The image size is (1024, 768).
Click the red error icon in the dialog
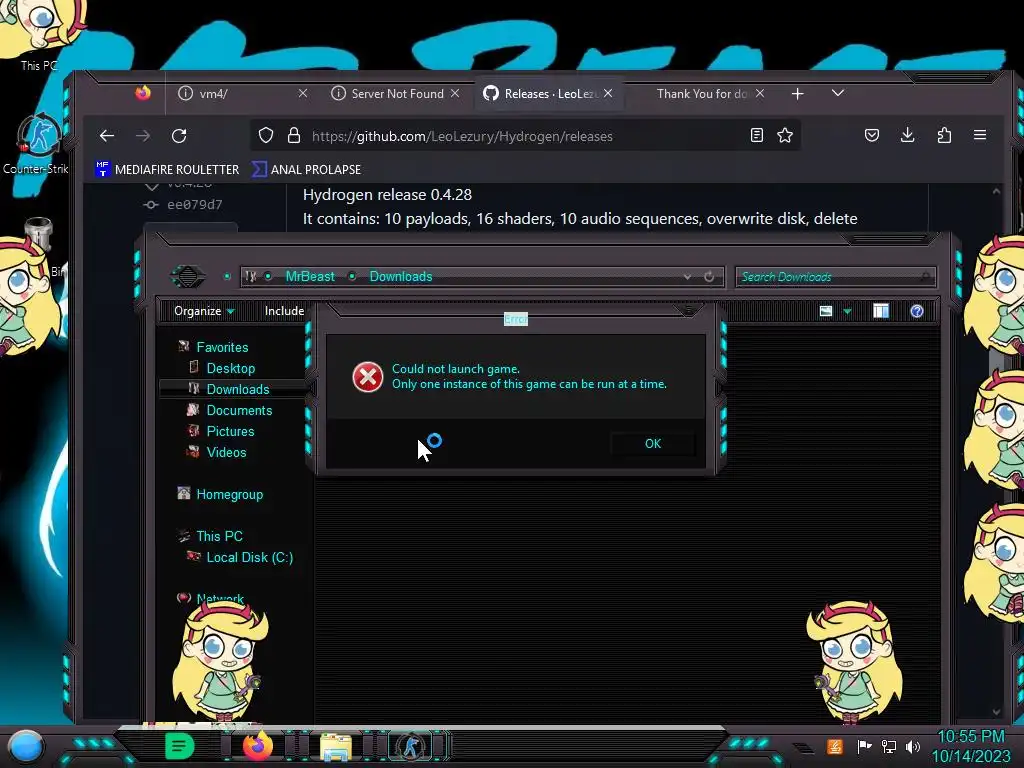click(x=368, y=377)
